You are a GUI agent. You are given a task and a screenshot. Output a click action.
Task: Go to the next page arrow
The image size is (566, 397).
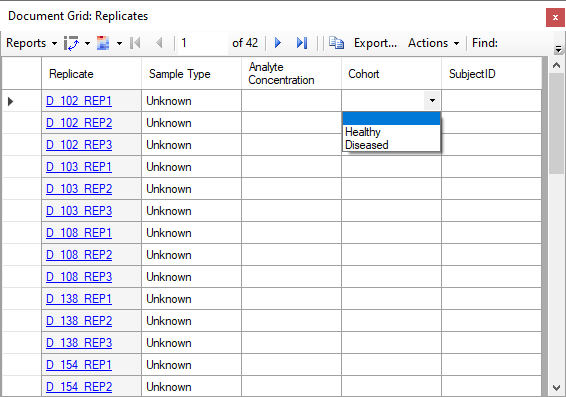[x=278, y=43]
